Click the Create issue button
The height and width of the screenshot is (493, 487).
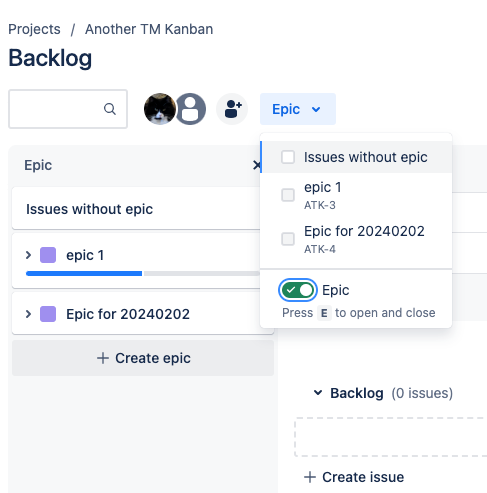coord(354,477)
